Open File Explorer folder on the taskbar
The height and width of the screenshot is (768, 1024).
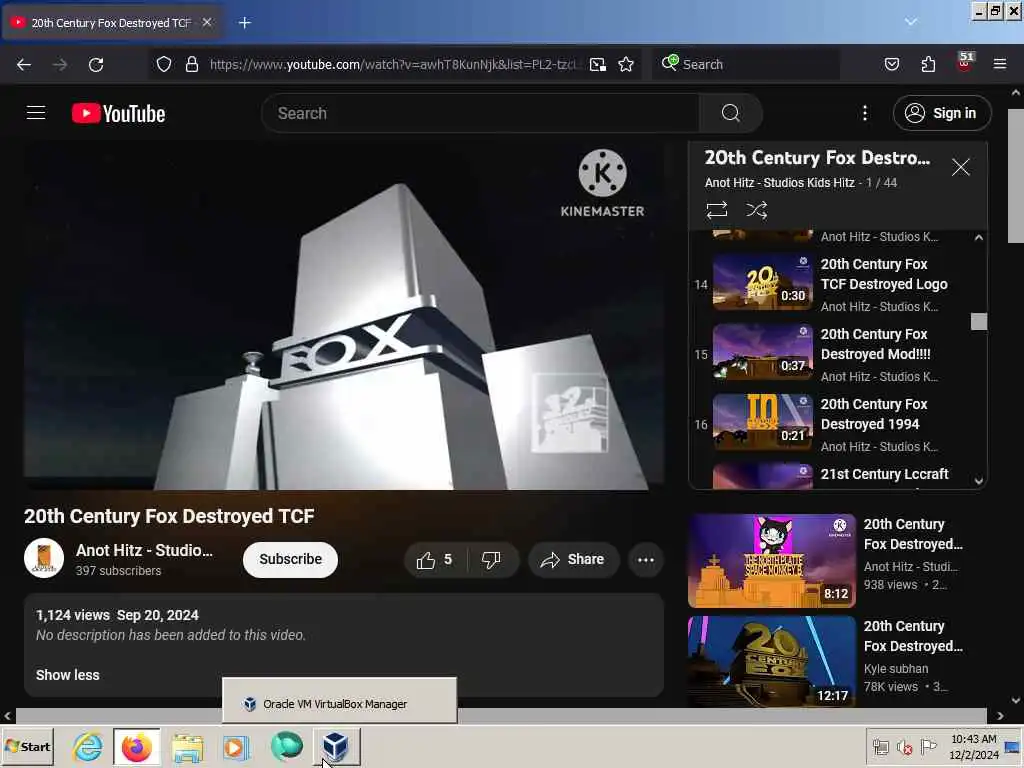pyautogui.click(x=188, y=747)
